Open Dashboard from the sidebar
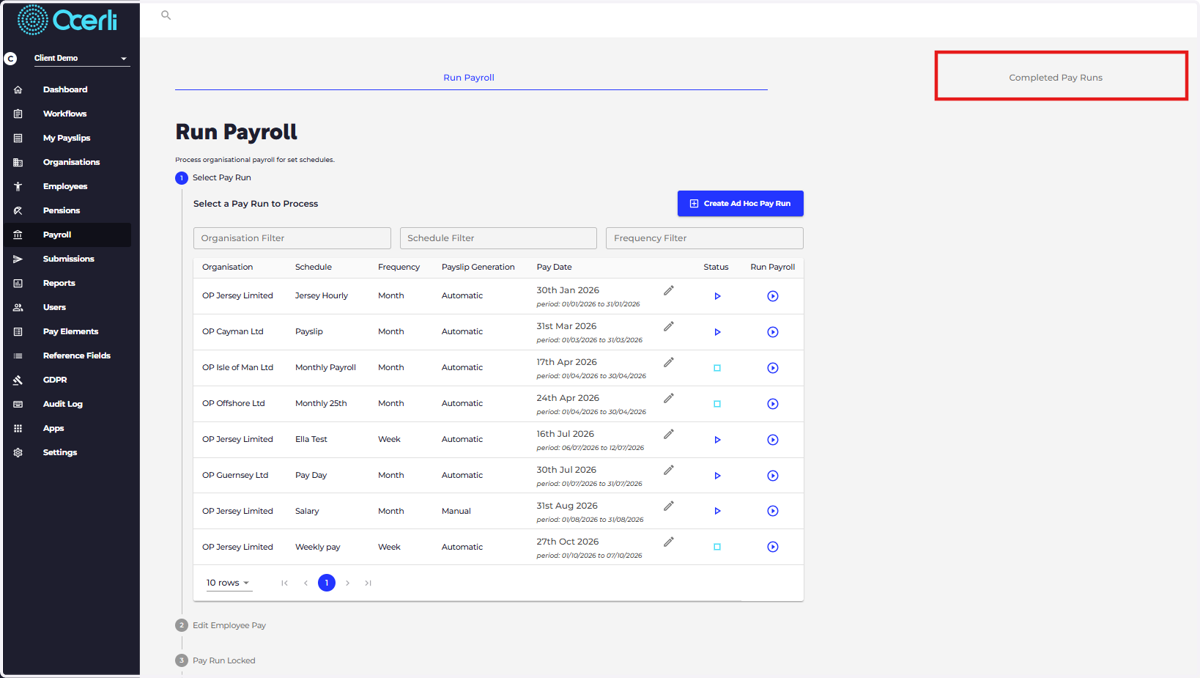Screen dimensions: 1200x678 point(65,89)
